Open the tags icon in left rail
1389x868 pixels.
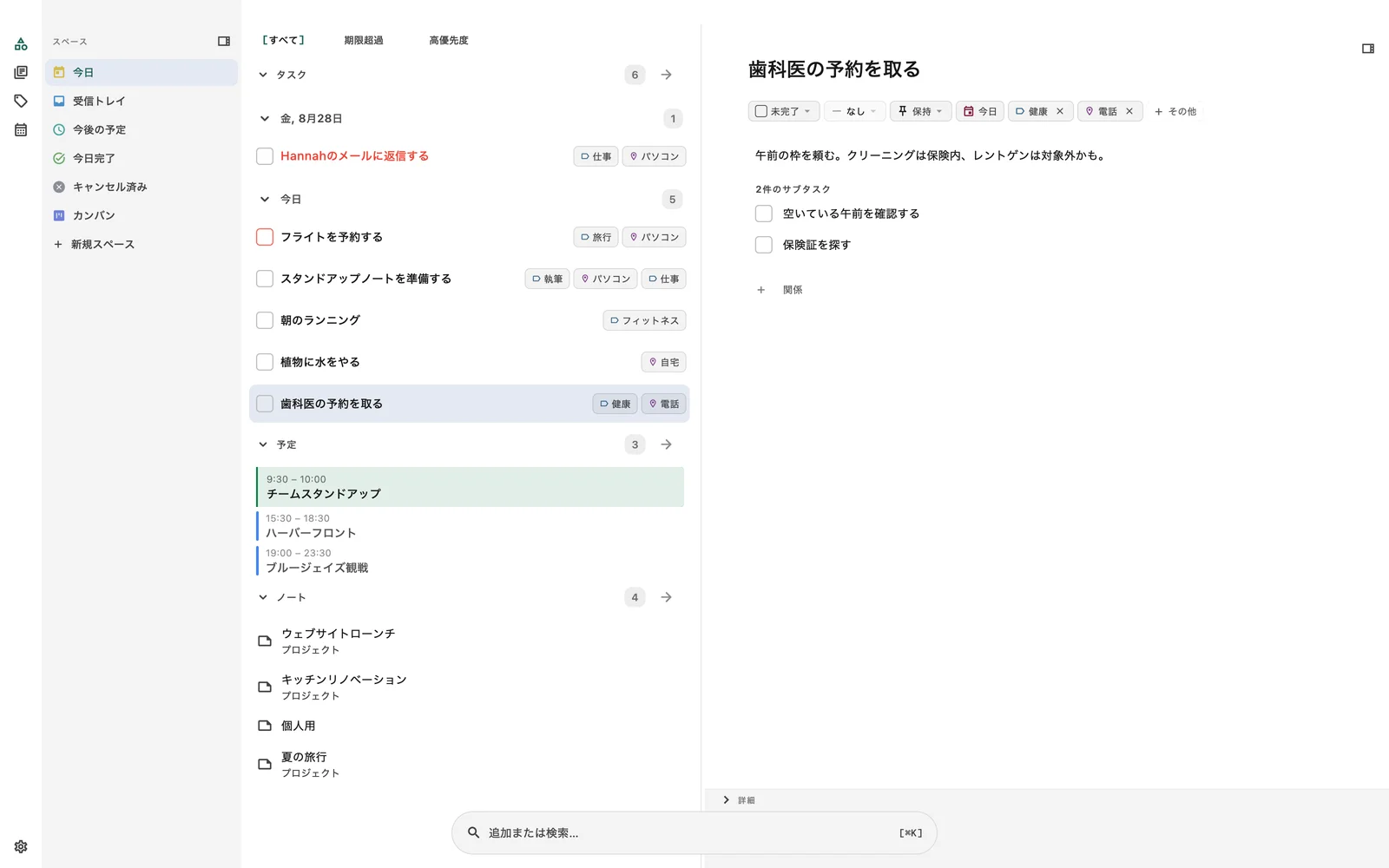pos(21,101)
